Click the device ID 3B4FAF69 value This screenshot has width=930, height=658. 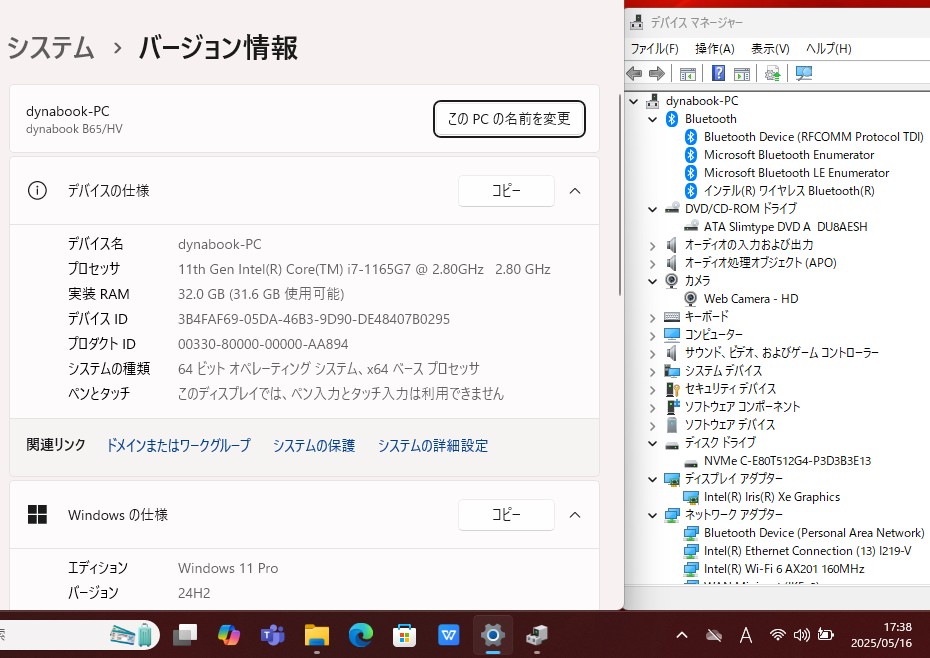pyautogui.click(x=314, y=319)
